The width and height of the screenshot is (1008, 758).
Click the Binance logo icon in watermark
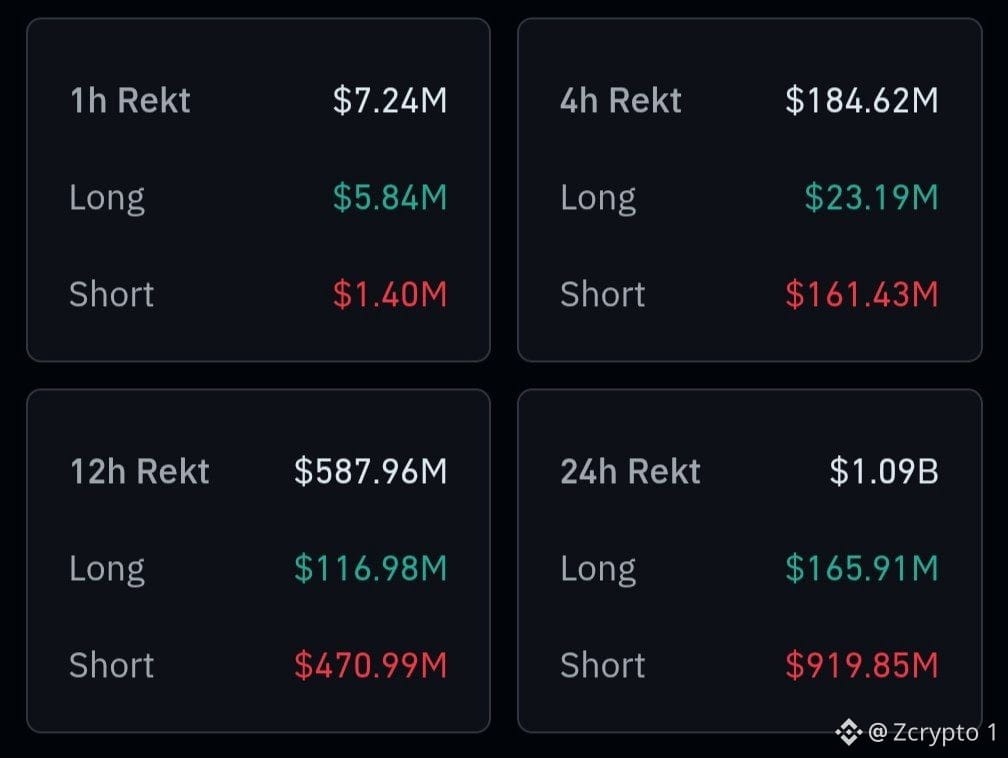(849, 732)
